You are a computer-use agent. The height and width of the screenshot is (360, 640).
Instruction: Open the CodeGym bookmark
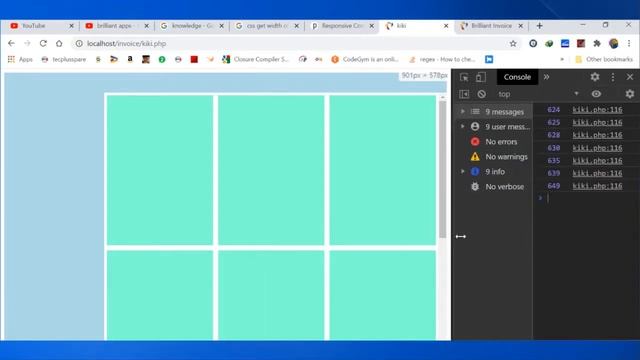coord(365,59)
